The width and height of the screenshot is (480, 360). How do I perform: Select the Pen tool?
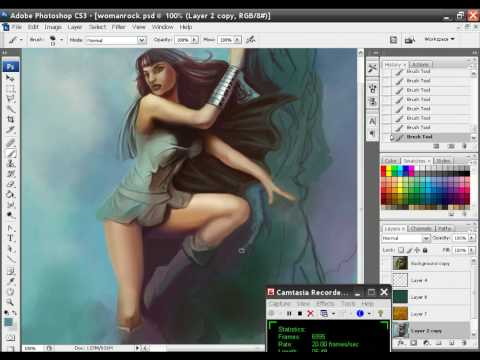[x=10, y=228]
